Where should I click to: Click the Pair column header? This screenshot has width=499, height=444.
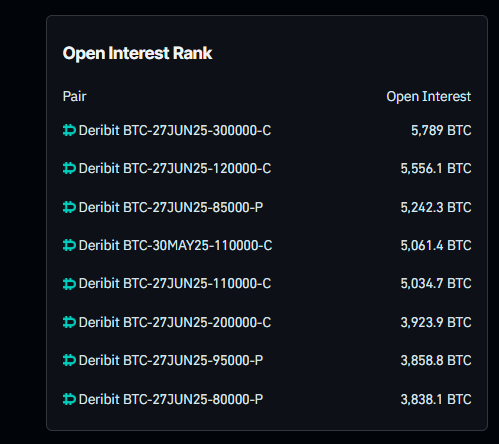pyautogui.click(x=74, y=96)
